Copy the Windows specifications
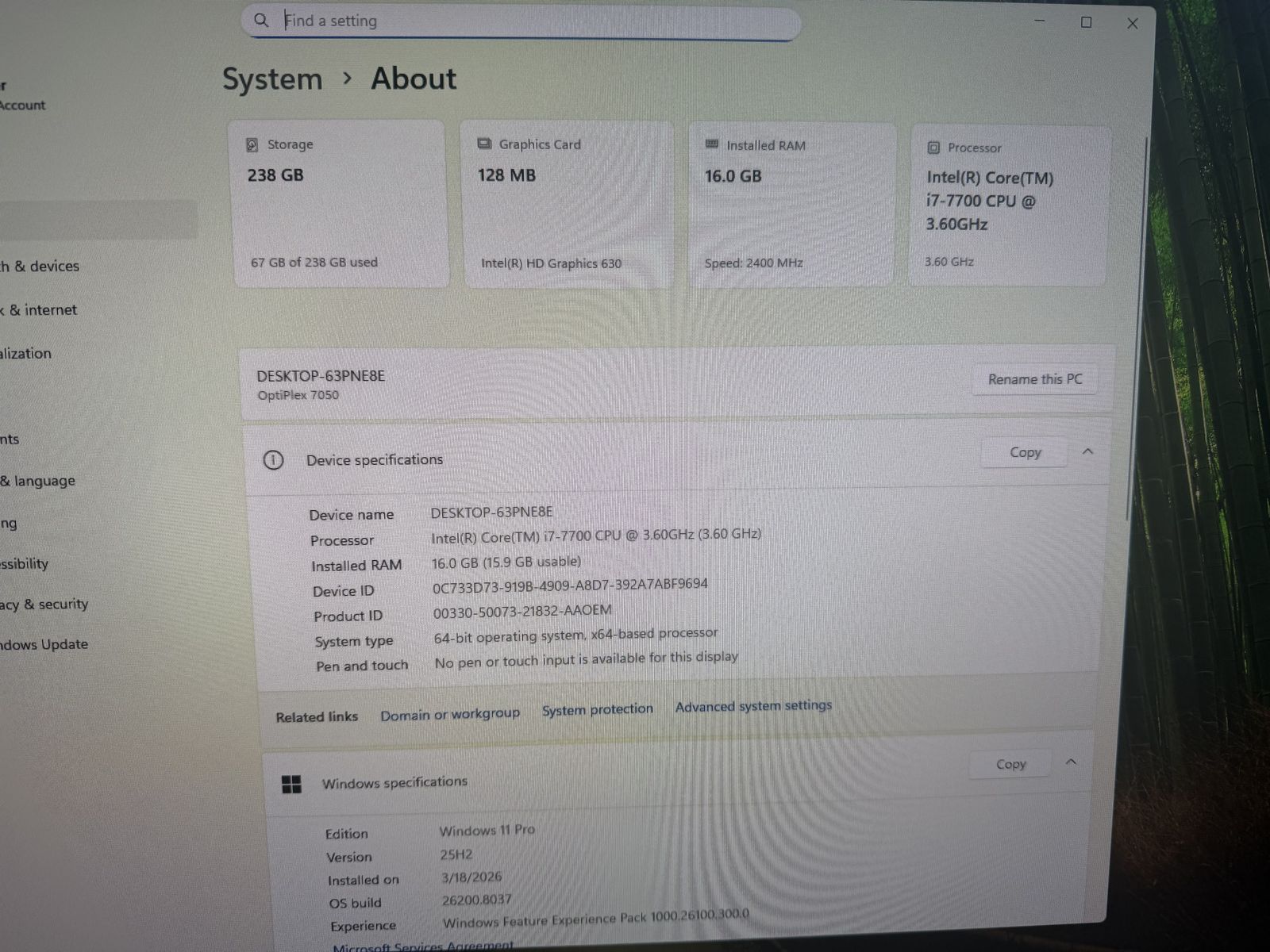1270x952 pixels. (x=1010, y=764)
